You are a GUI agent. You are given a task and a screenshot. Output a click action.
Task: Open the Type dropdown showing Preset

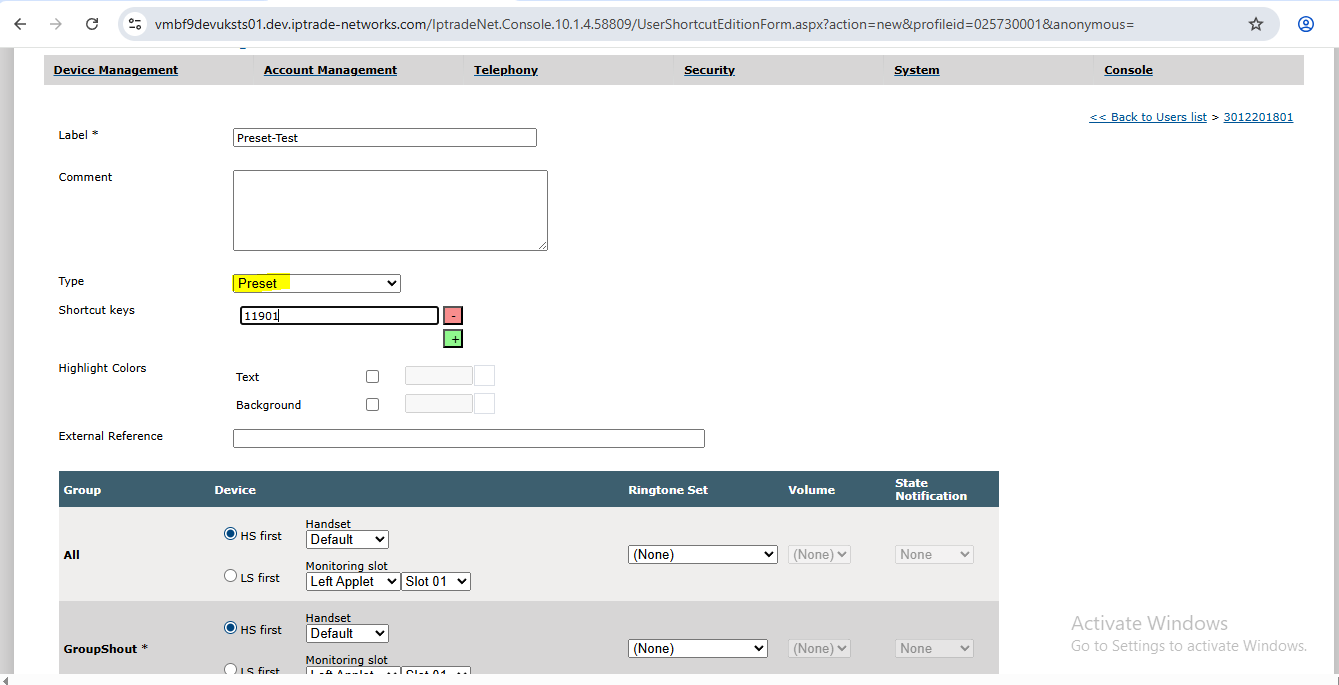pos(317,283)
